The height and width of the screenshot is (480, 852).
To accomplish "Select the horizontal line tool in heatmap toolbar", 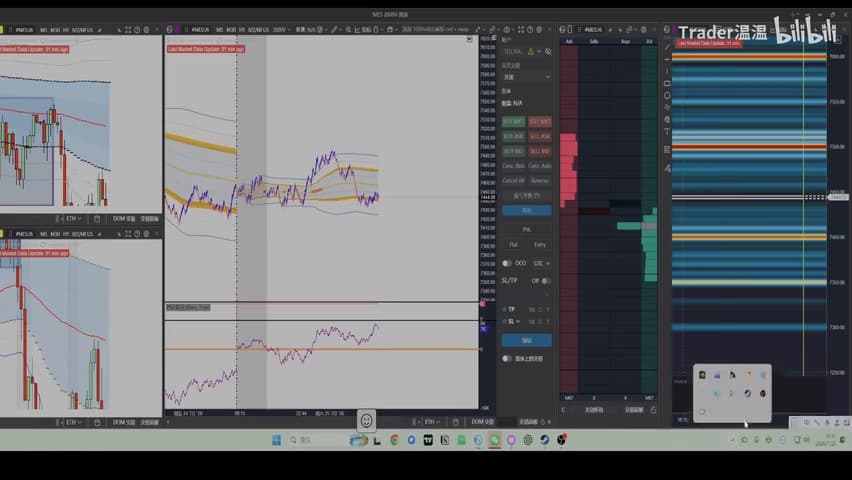I will point(667,60).
